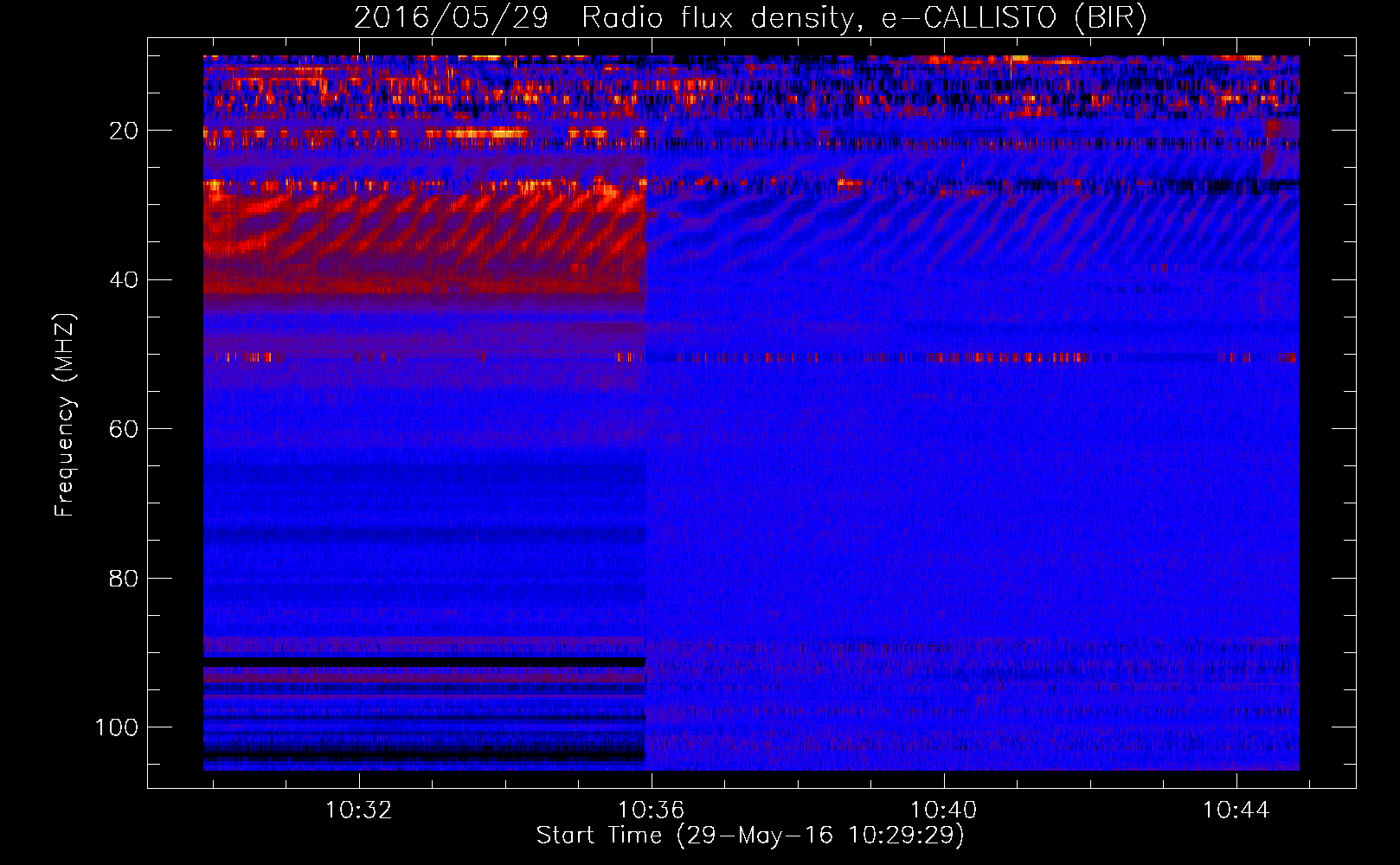Click the 'Frequency (MHZ)' y-axis label

65,415
